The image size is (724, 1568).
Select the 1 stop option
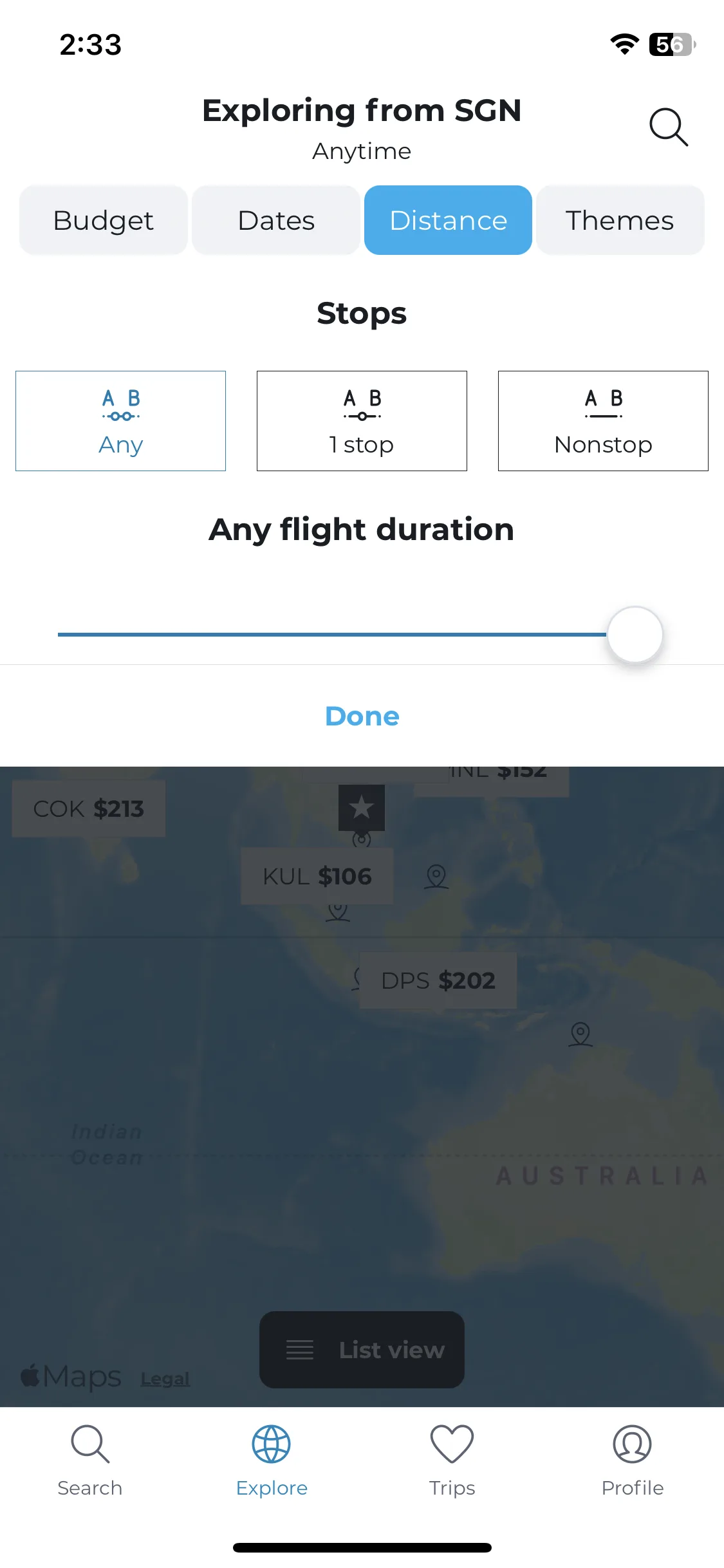point(362,421)
